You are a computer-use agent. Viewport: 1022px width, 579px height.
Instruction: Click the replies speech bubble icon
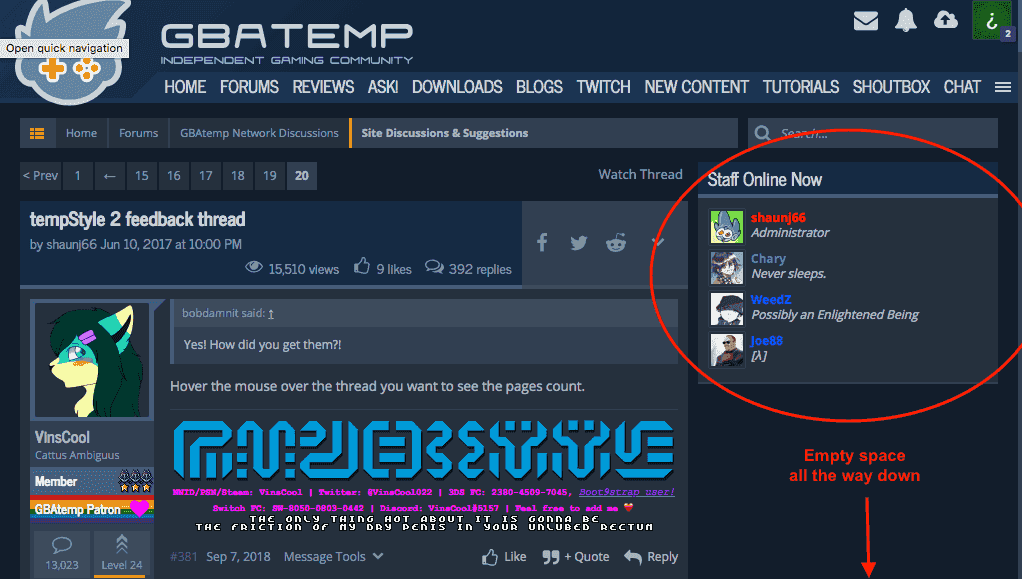pyautogui.click(x=434, y=267)
